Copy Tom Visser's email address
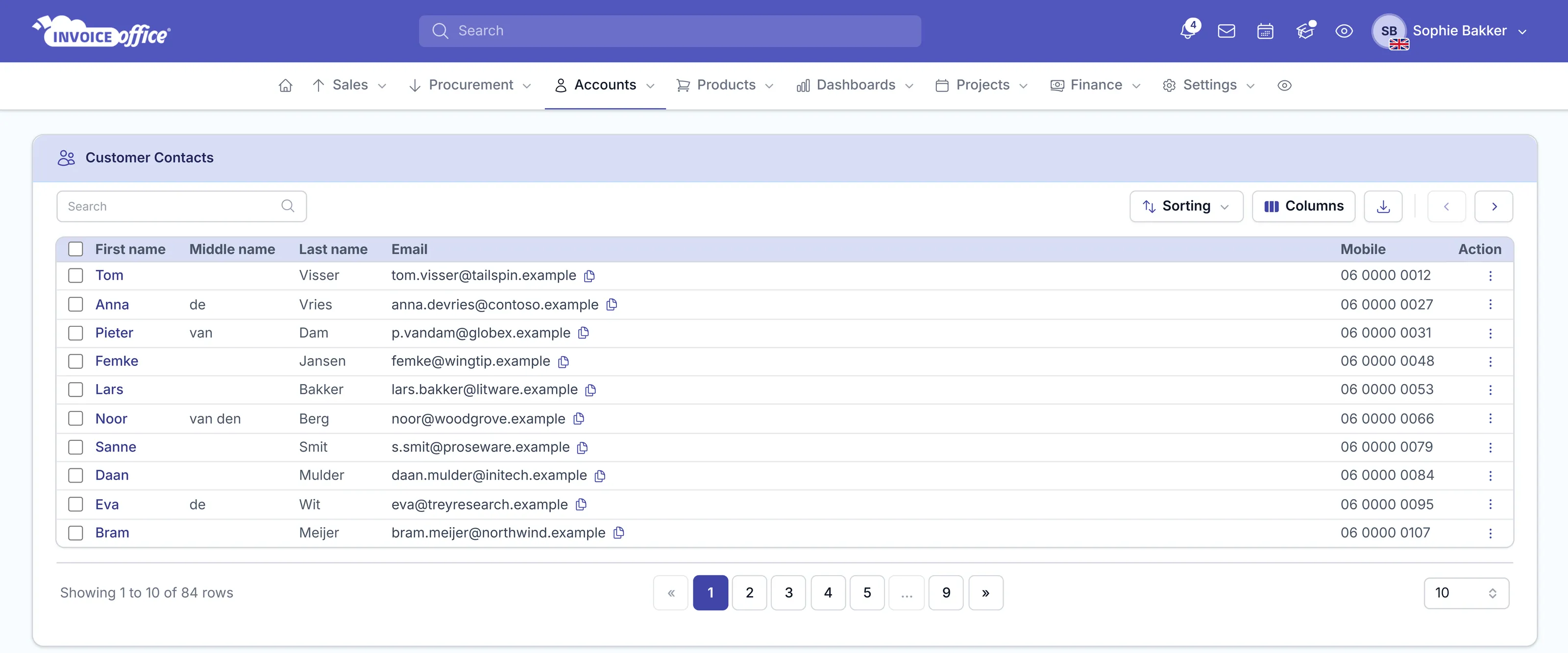Viewport: 1568px width, 653px height. point(589,276)
